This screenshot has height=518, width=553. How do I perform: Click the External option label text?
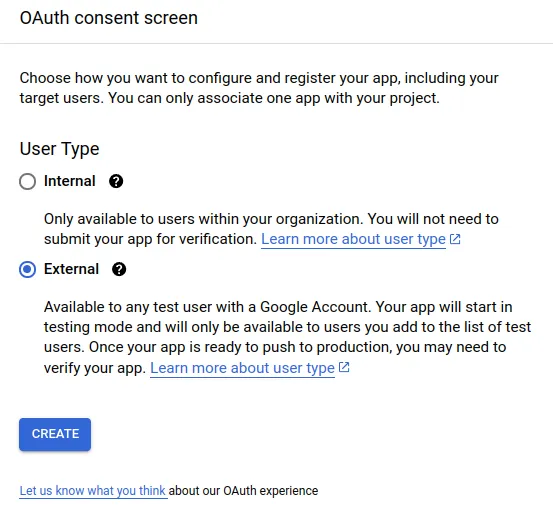click(x=71, y=269)
